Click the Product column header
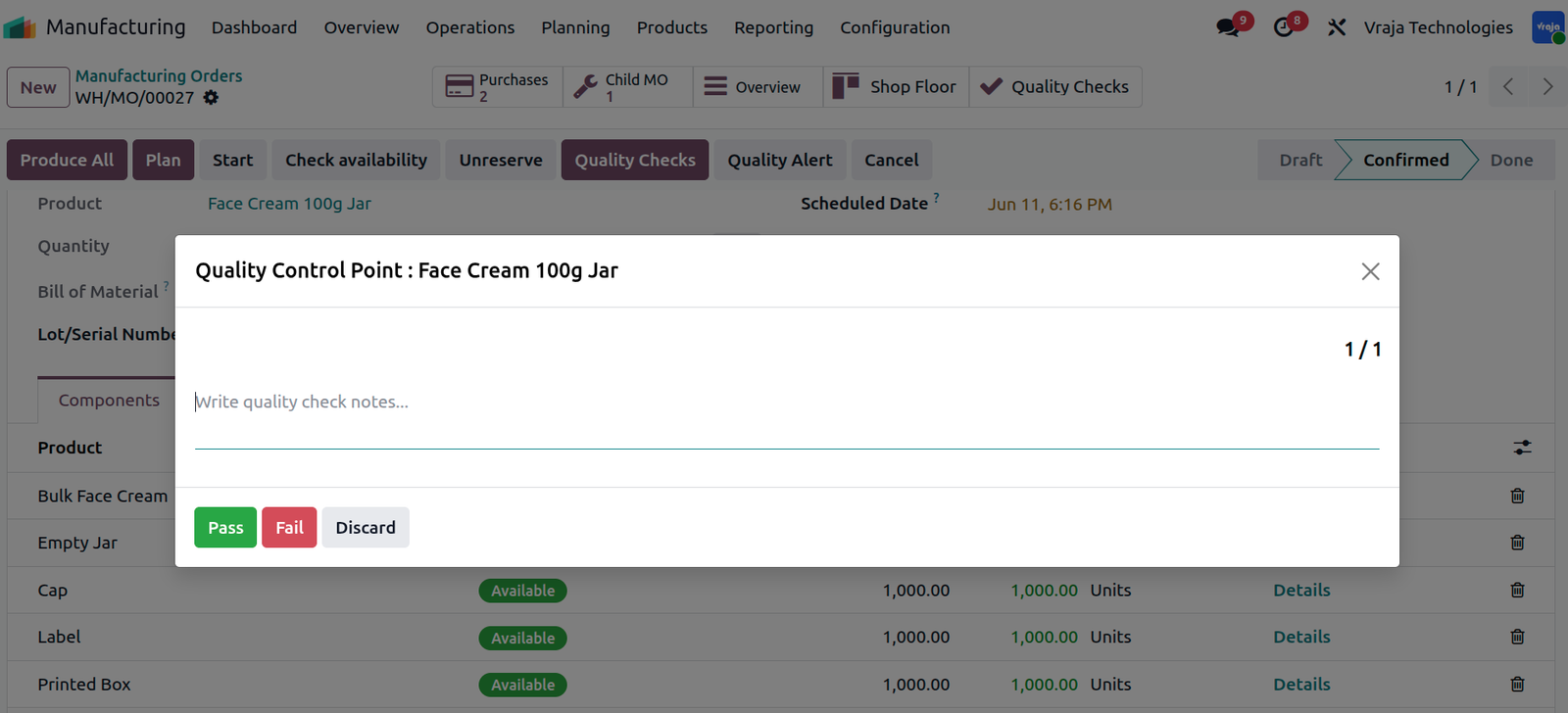1568x713 pixels. point(70,448)
